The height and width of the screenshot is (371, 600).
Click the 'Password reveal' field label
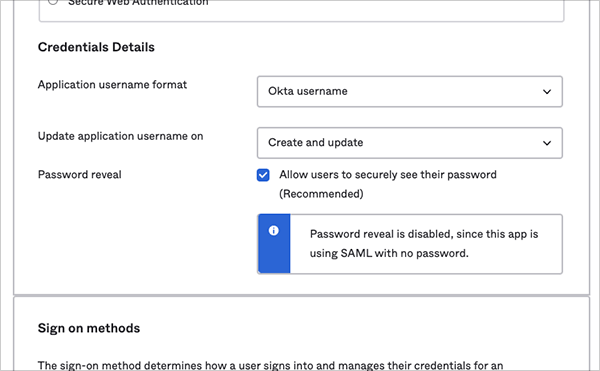79,175
